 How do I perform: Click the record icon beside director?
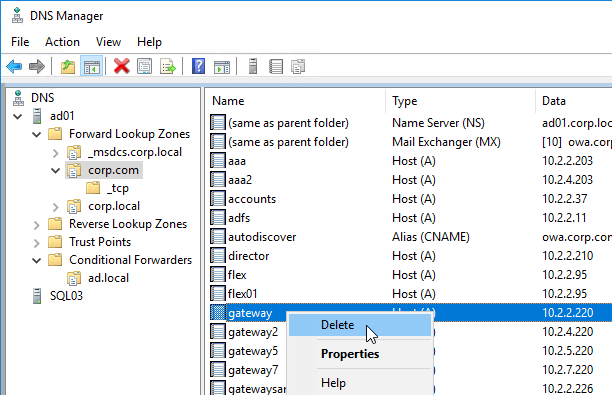click(218, 256)
